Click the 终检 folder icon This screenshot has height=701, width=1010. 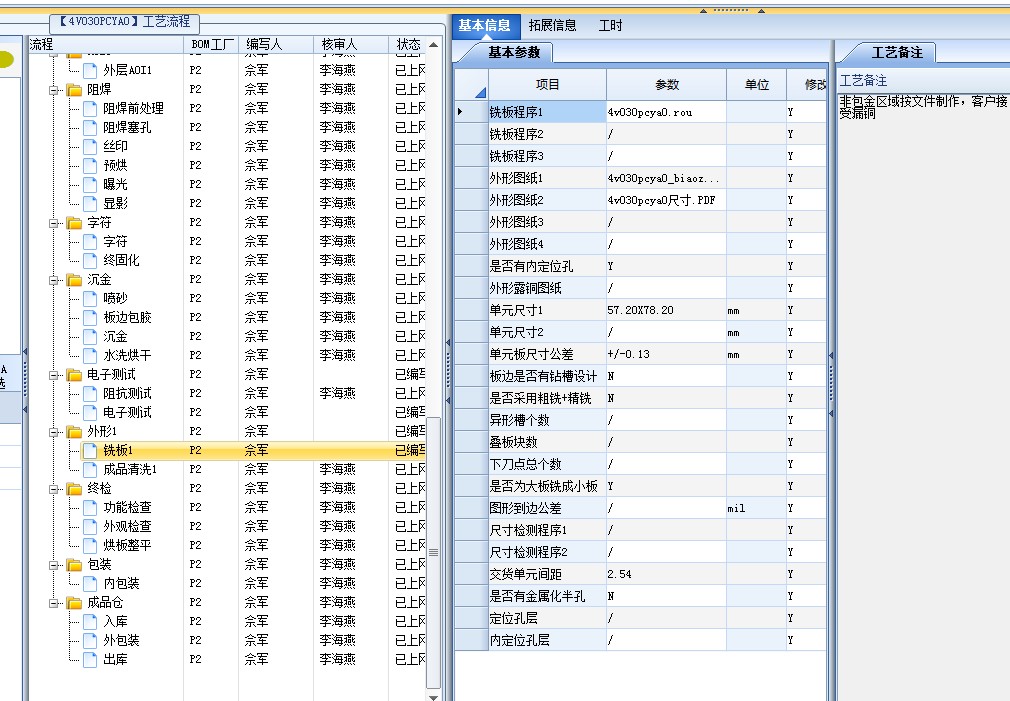[74, 489]
